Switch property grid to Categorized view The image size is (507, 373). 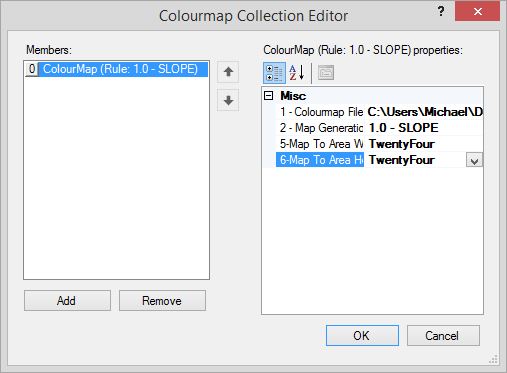(274, 73)
